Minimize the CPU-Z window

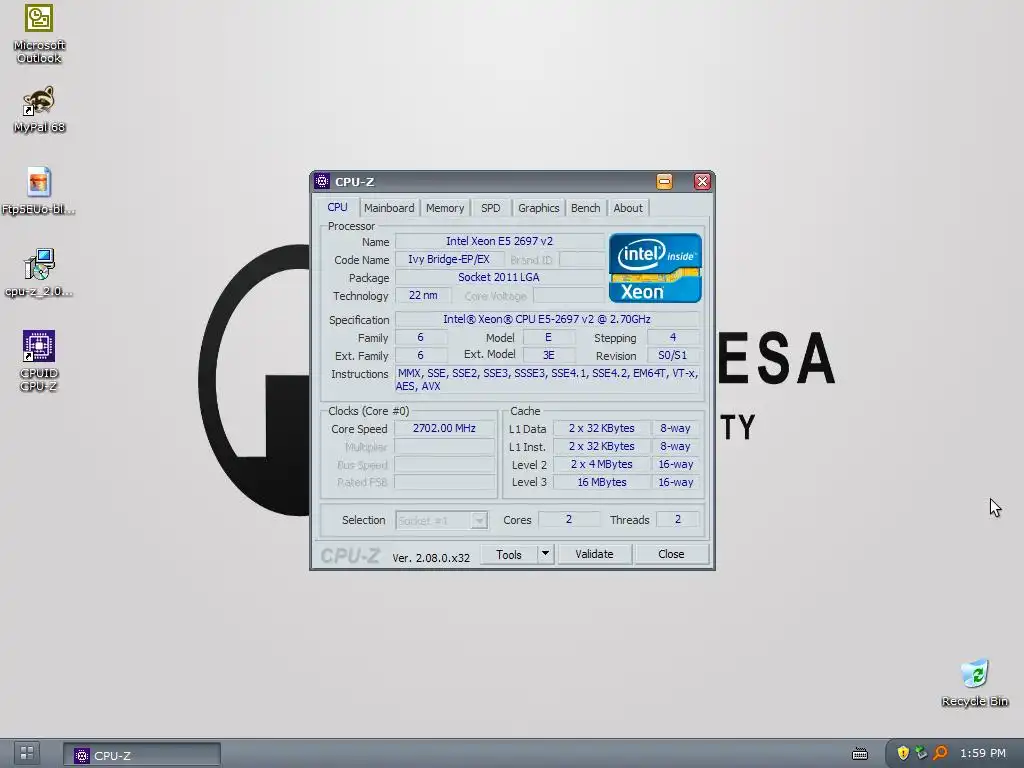click(664, 182)
